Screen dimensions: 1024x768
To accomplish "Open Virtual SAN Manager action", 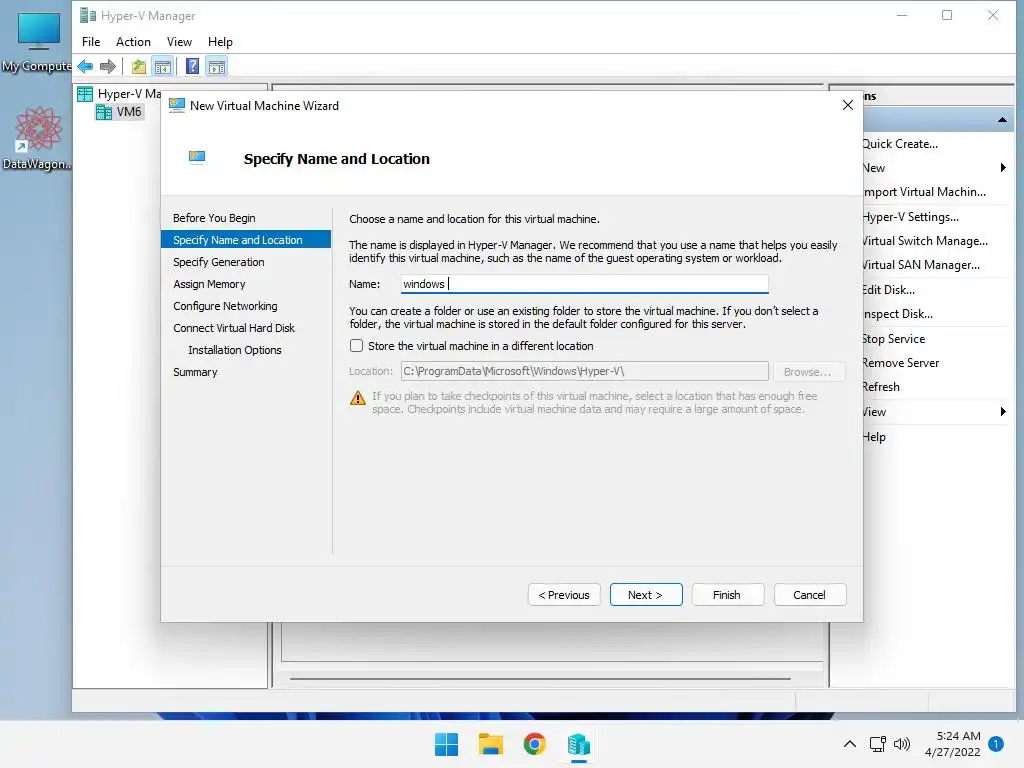I will point(921,265).
